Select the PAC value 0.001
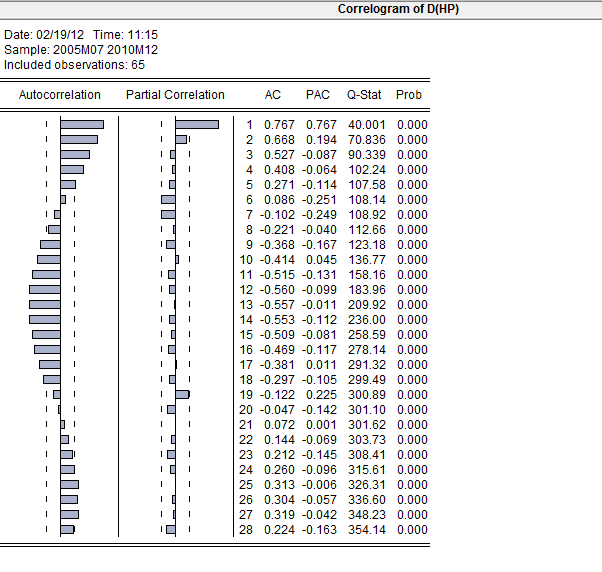The image size is (602, 572). click(x=321, y=425)
